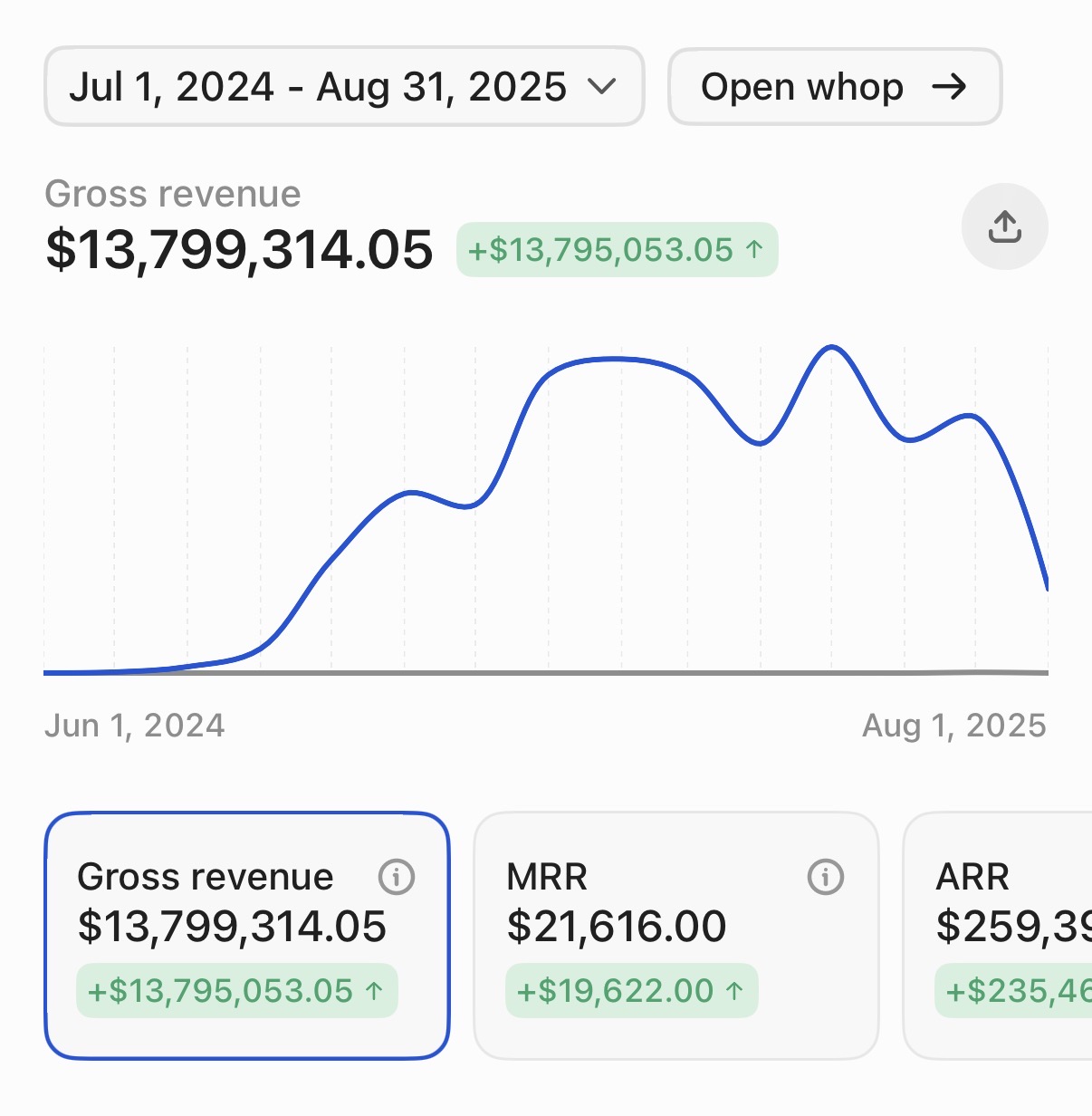The height and width of the screenshot is (1116, 1092).
Task: Switch to the MRR metric card
Action: (675, 935)
